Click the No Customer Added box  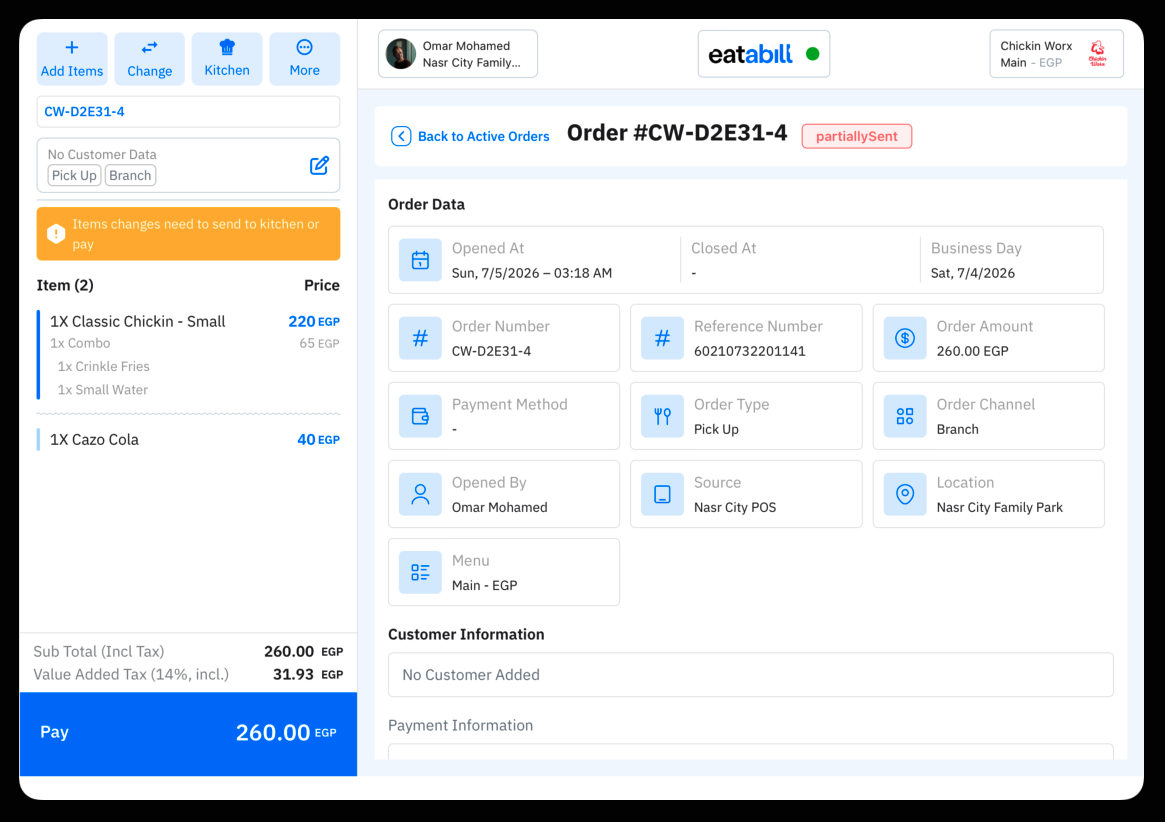[750, 675]
